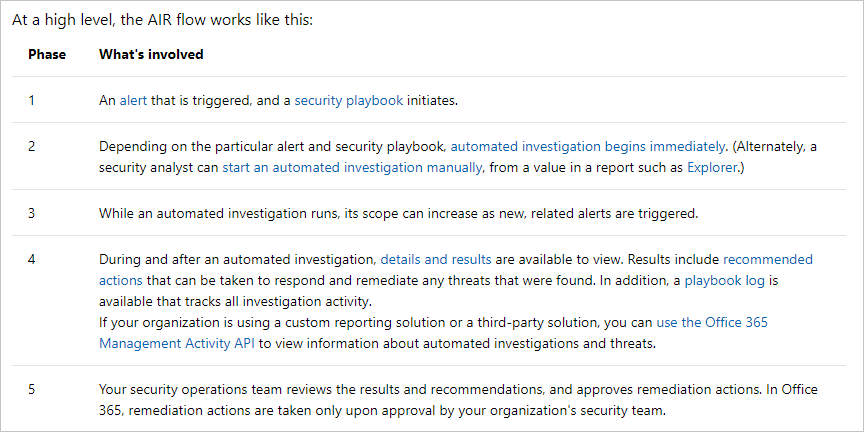Click the security operations team review description
864x432 pixels.
458,400
